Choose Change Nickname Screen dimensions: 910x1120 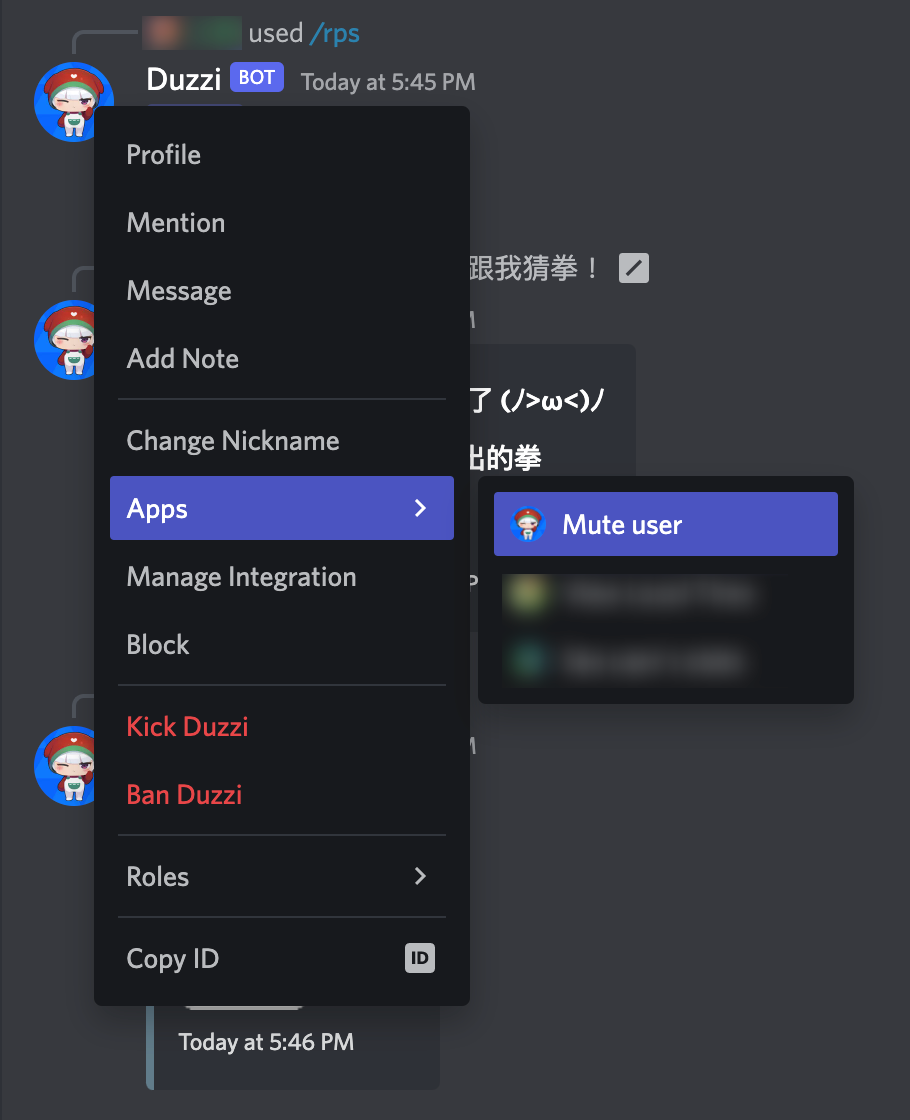282,441
